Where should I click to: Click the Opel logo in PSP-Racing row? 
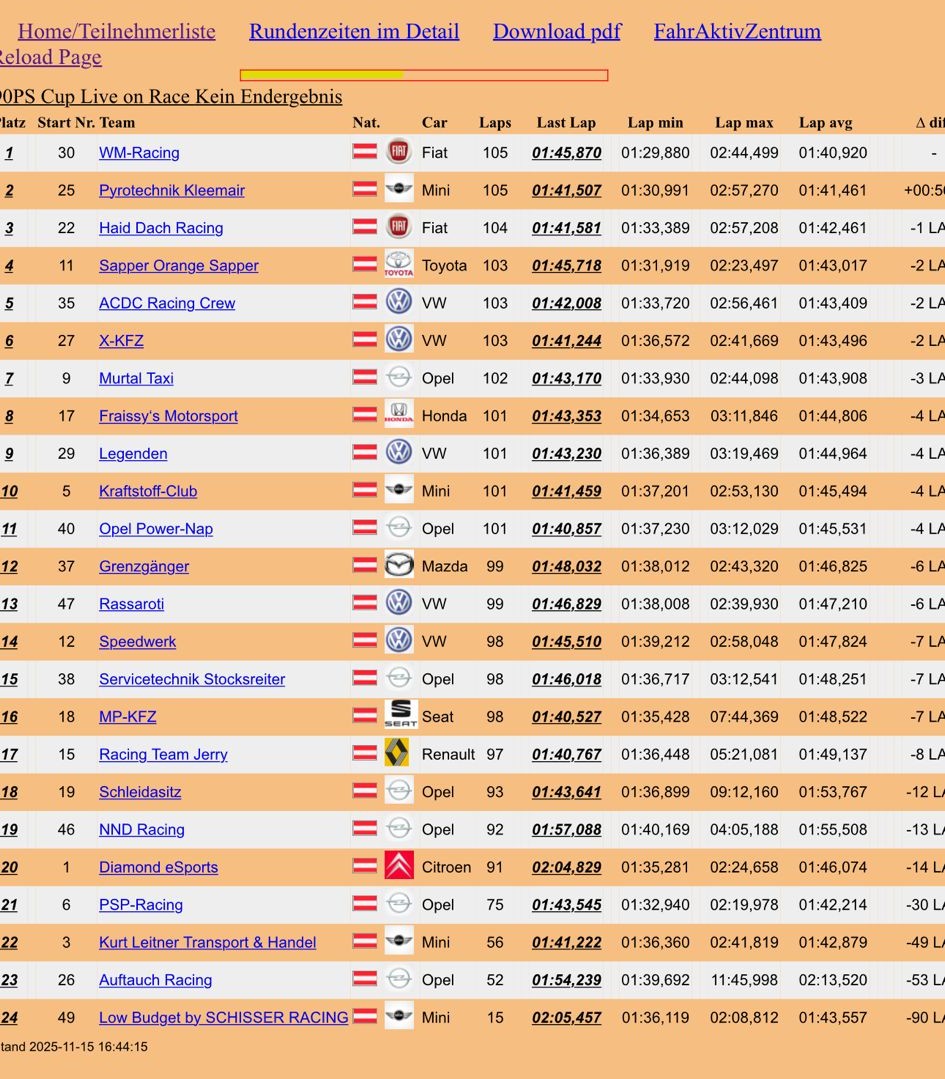tap(399, 904)
